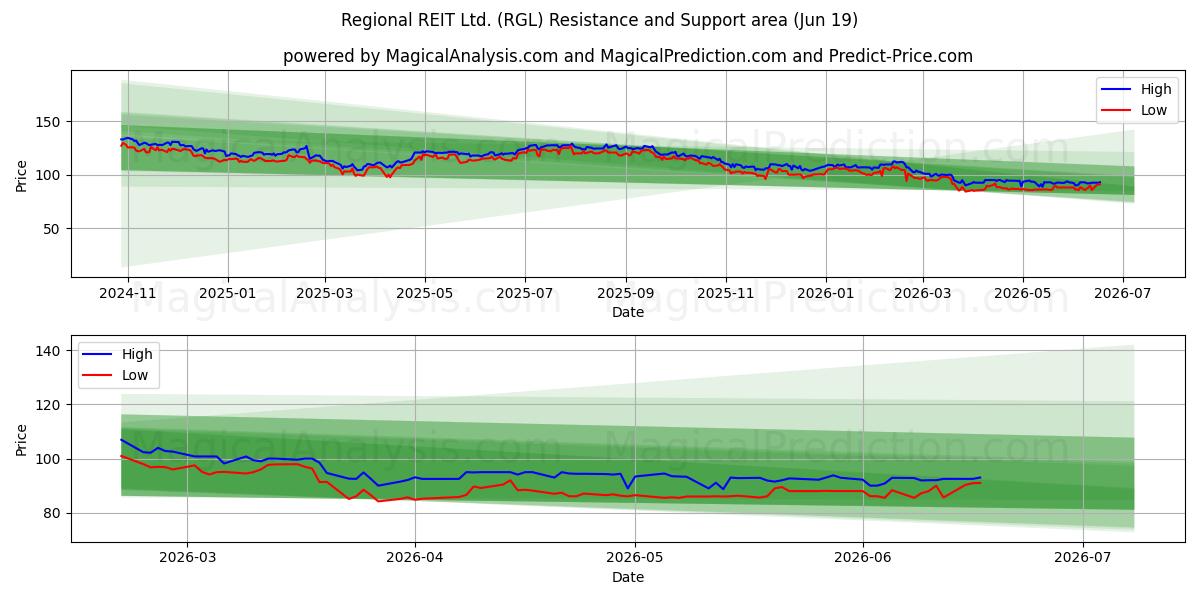
Task: Click 'High' in the bottom chart legend
Action: pos(137,354)
